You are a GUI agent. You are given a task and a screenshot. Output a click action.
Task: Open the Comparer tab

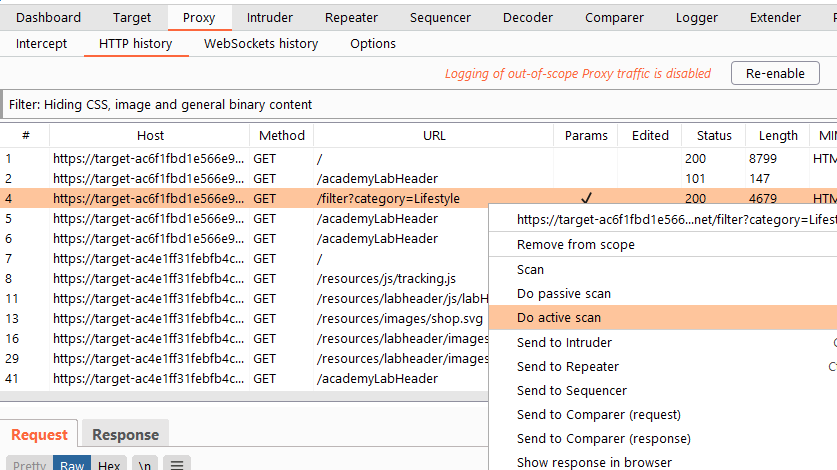(614, 18)
